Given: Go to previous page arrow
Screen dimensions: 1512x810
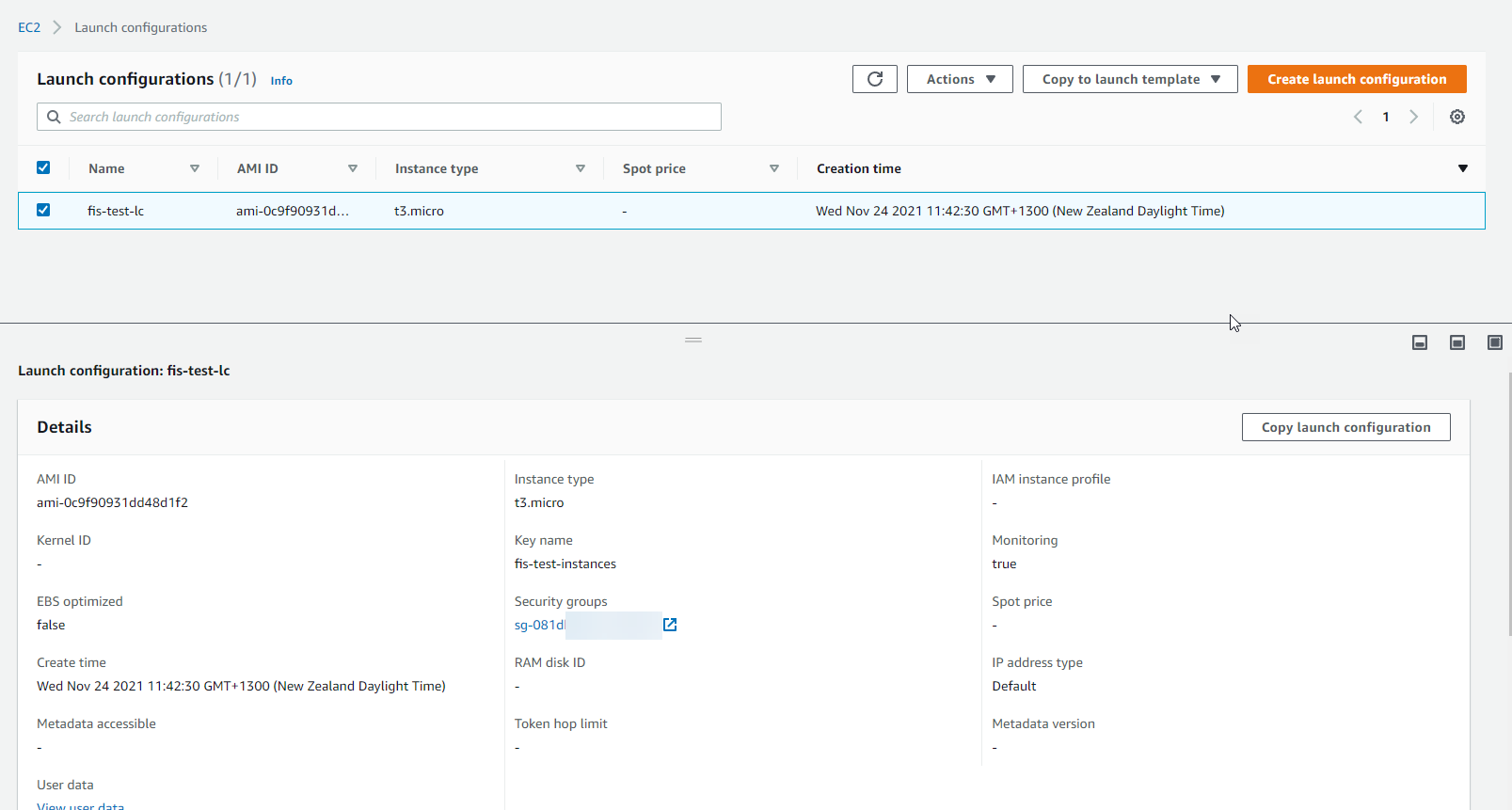Looking at the screenshot, I should (x=1358, y=117).
